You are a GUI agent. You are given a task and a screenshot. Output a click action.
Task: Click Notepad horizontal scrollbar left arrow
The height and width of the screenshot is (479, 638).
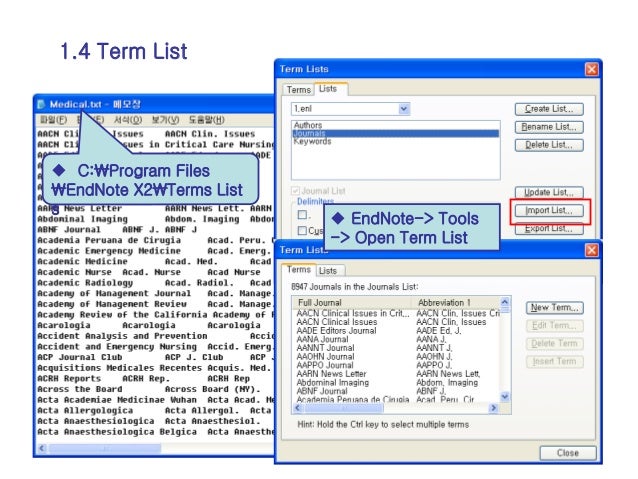pyautogui.click(x=42, y=448)
